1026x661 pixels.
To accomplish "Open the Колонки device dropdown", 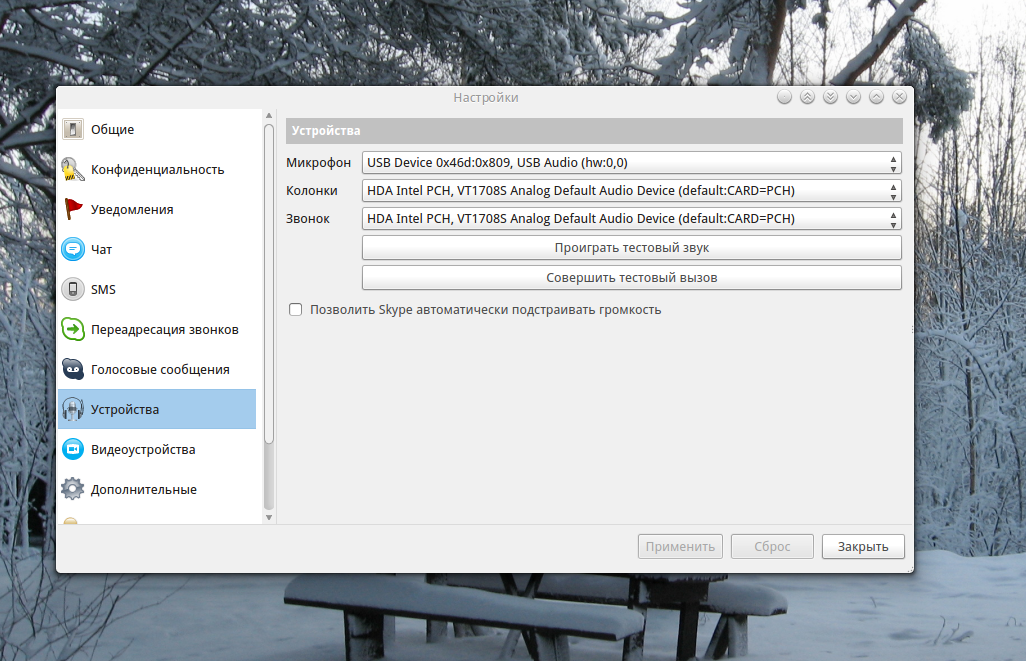I will (631, 190).
